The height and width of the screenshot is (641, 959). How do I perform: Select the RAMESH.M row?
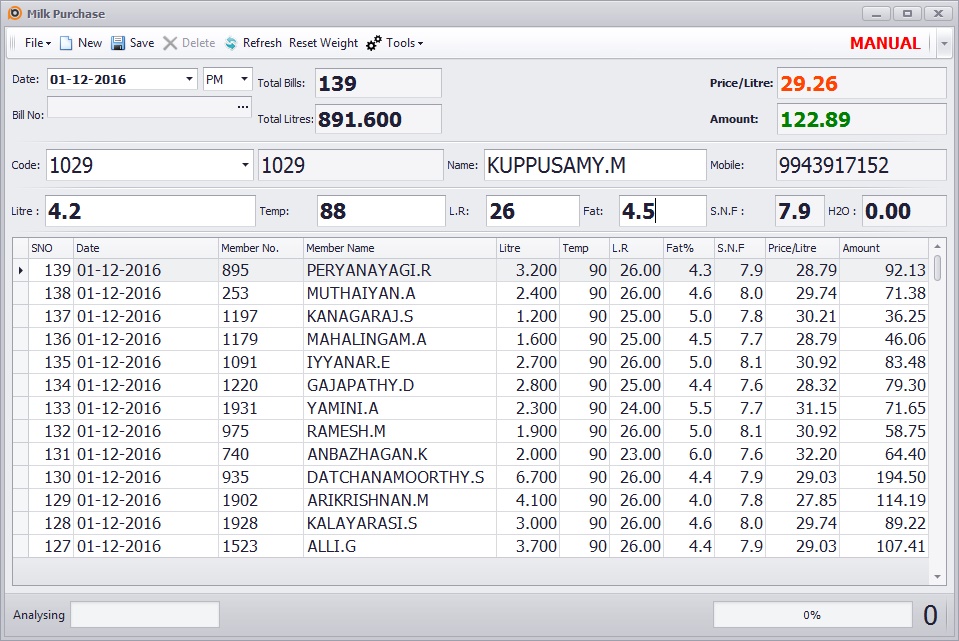click(x=470, y=431)
